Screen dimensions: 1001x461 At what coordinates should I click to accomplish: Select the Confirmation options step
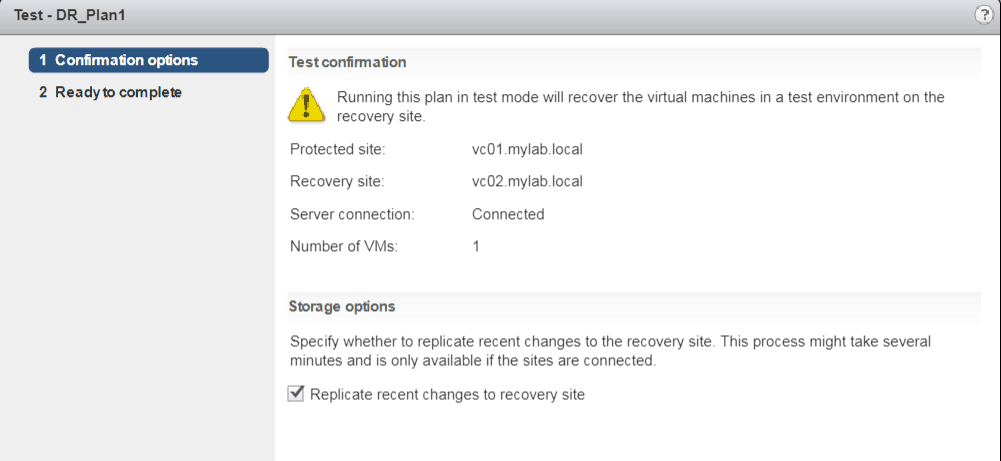click(x=148, y=60)
